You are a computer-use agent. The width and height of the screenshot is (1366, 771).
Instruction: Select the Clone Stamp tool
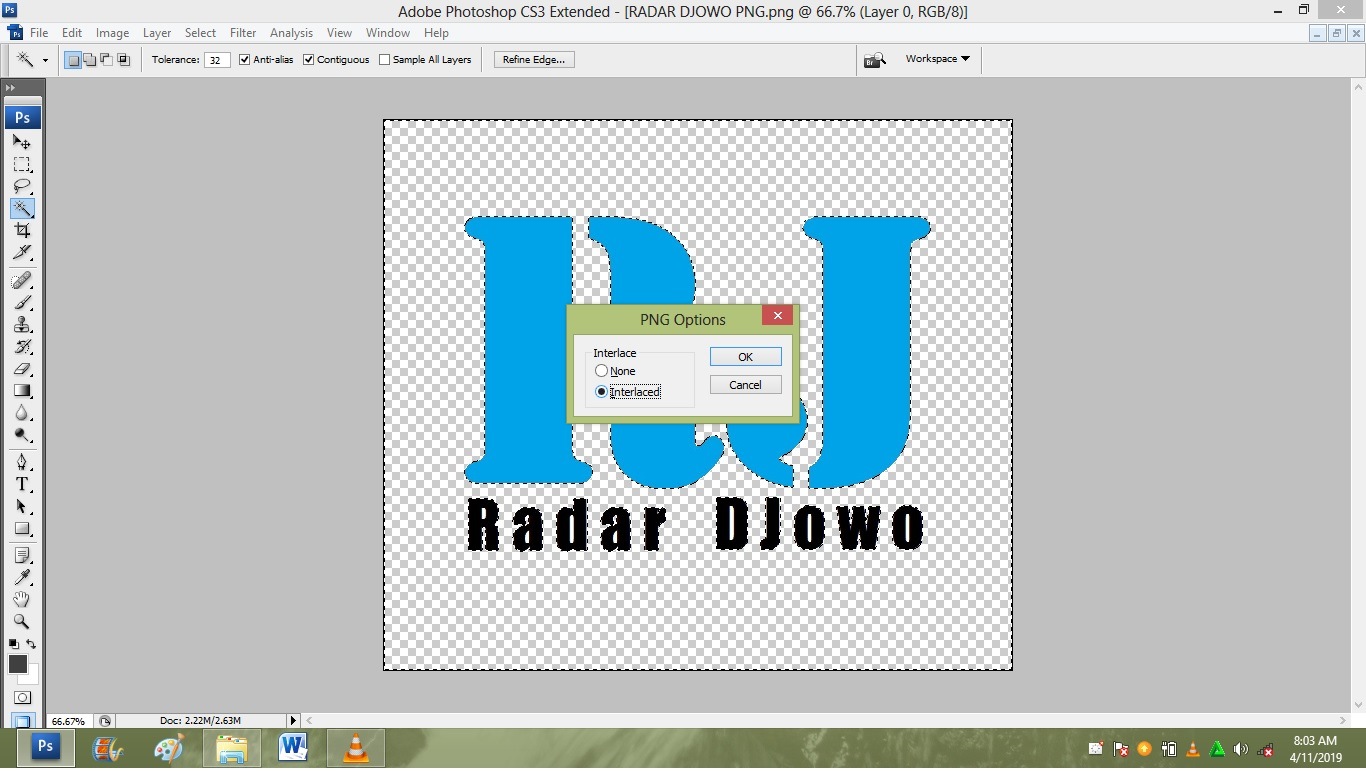(22, 324)
